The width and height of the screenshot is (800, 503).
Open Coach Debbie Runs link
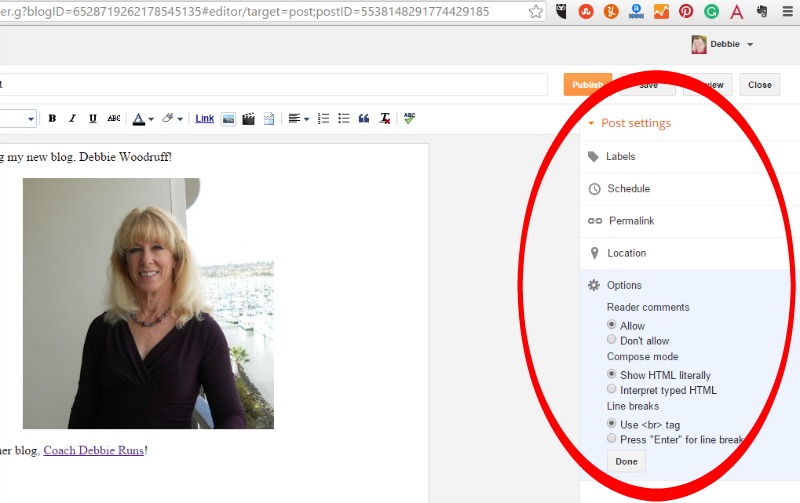tap(94, 450)
